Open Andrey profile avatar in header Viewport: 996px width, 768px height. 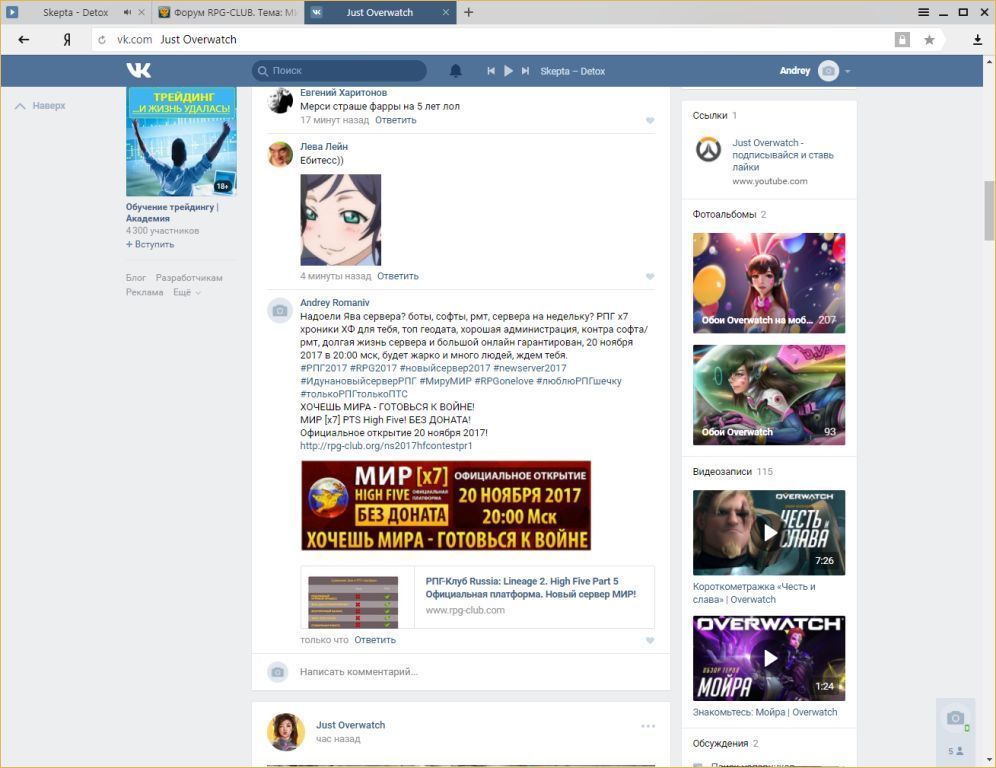(x=828, y=71)
